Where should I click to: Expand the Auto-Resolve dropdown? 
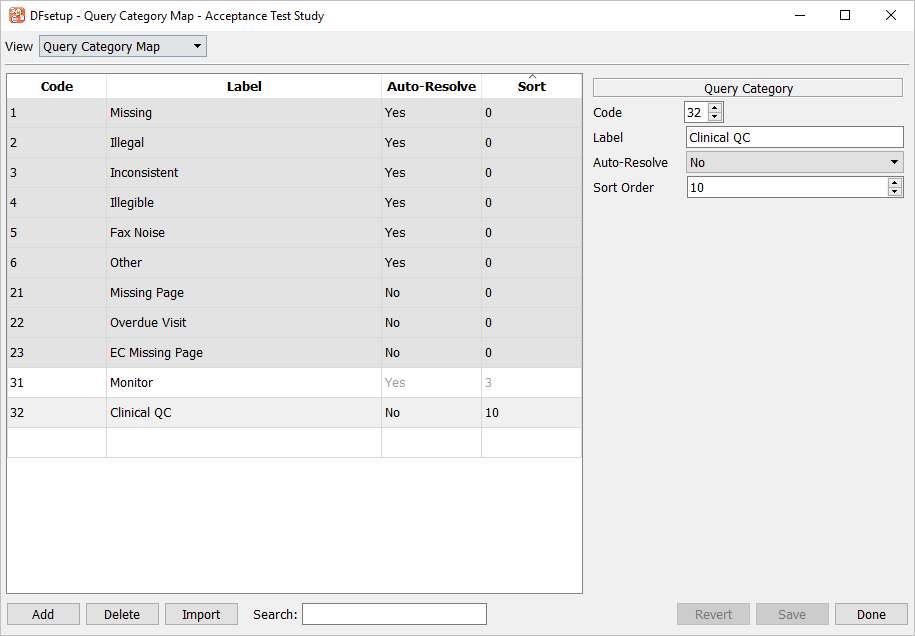[794, 163]
